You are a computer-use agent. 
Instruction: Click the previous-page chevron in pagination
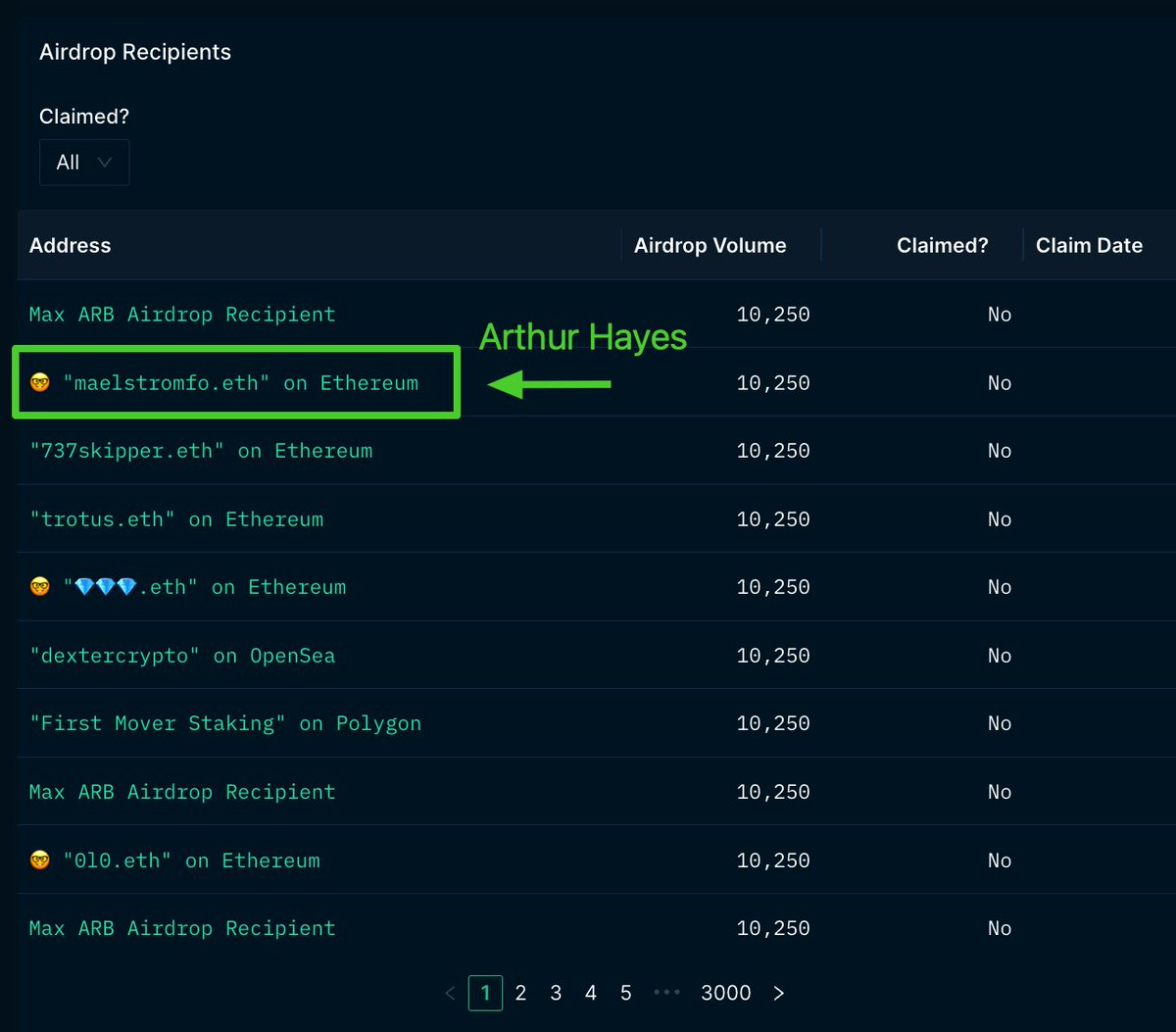point(450,993)
